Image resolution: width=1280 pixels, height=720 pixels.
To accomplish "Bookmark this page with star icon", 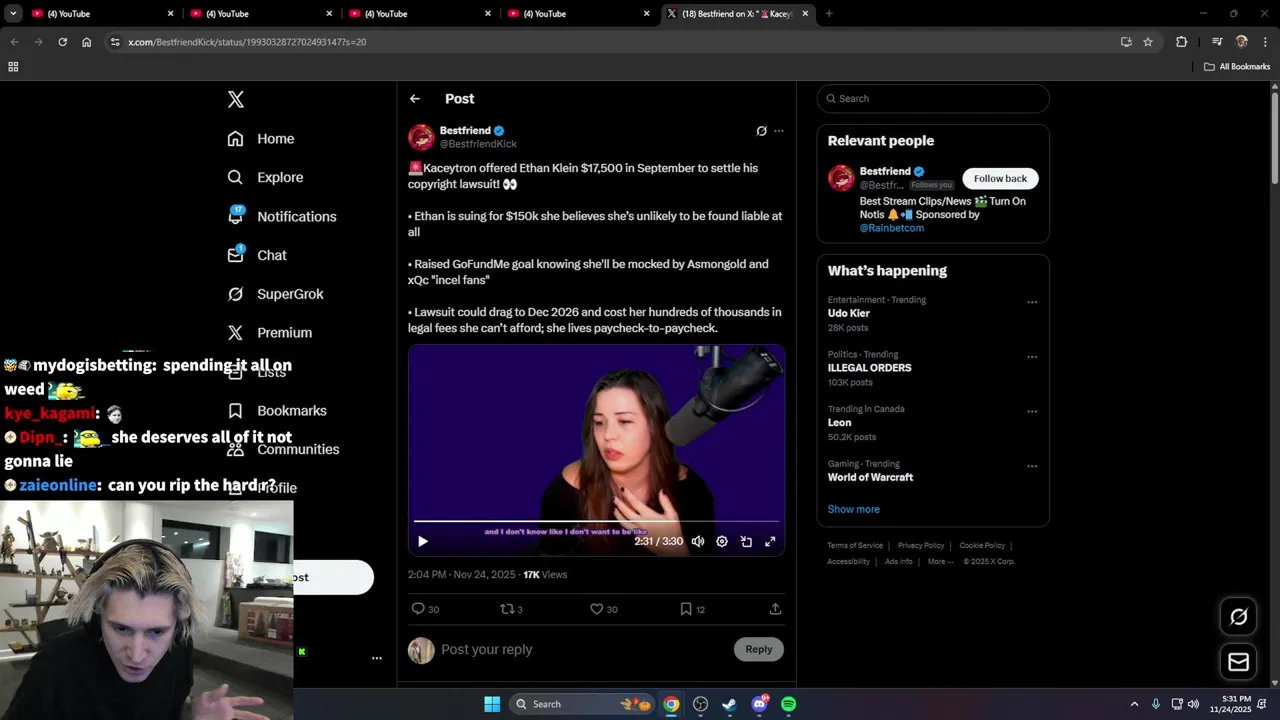I will coord(1148,42).
